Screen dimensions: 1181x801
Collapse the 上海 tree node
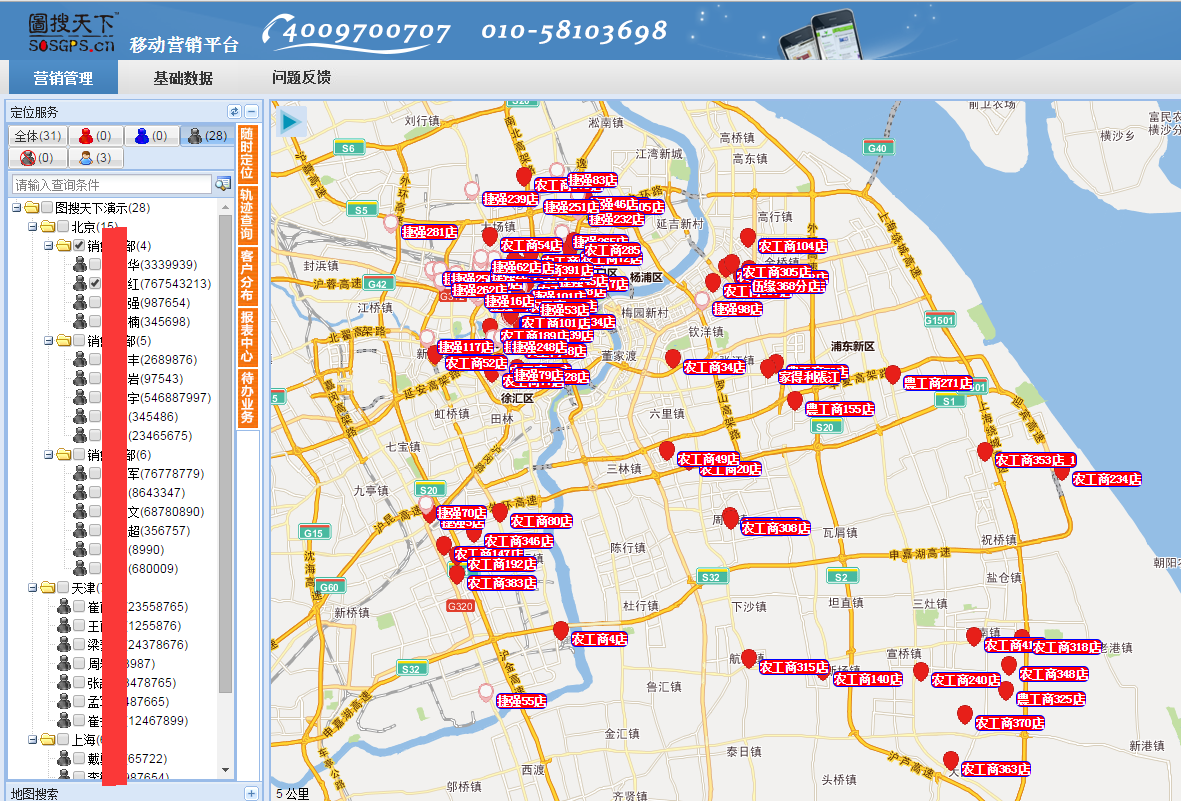[32, 739]
